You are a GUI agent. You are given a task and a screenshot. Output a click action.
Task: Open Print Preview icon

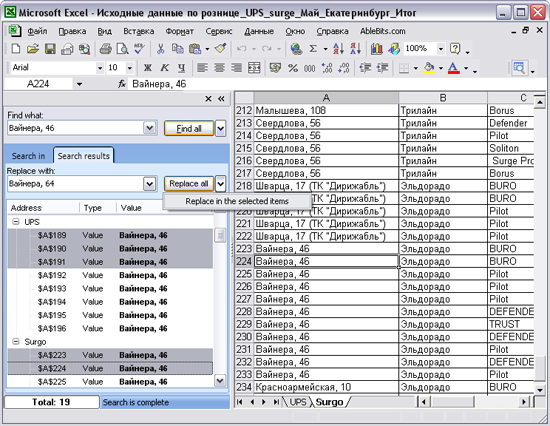(x=122, y=48)
